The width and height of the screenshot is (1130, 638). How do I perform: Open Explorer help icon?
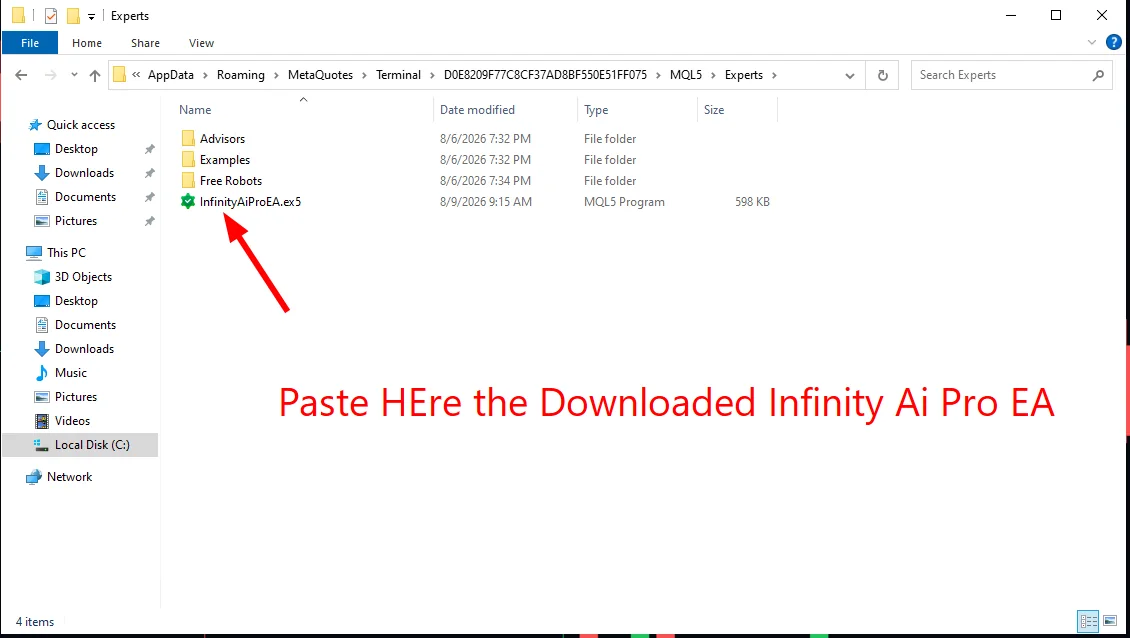[1113, 43]
